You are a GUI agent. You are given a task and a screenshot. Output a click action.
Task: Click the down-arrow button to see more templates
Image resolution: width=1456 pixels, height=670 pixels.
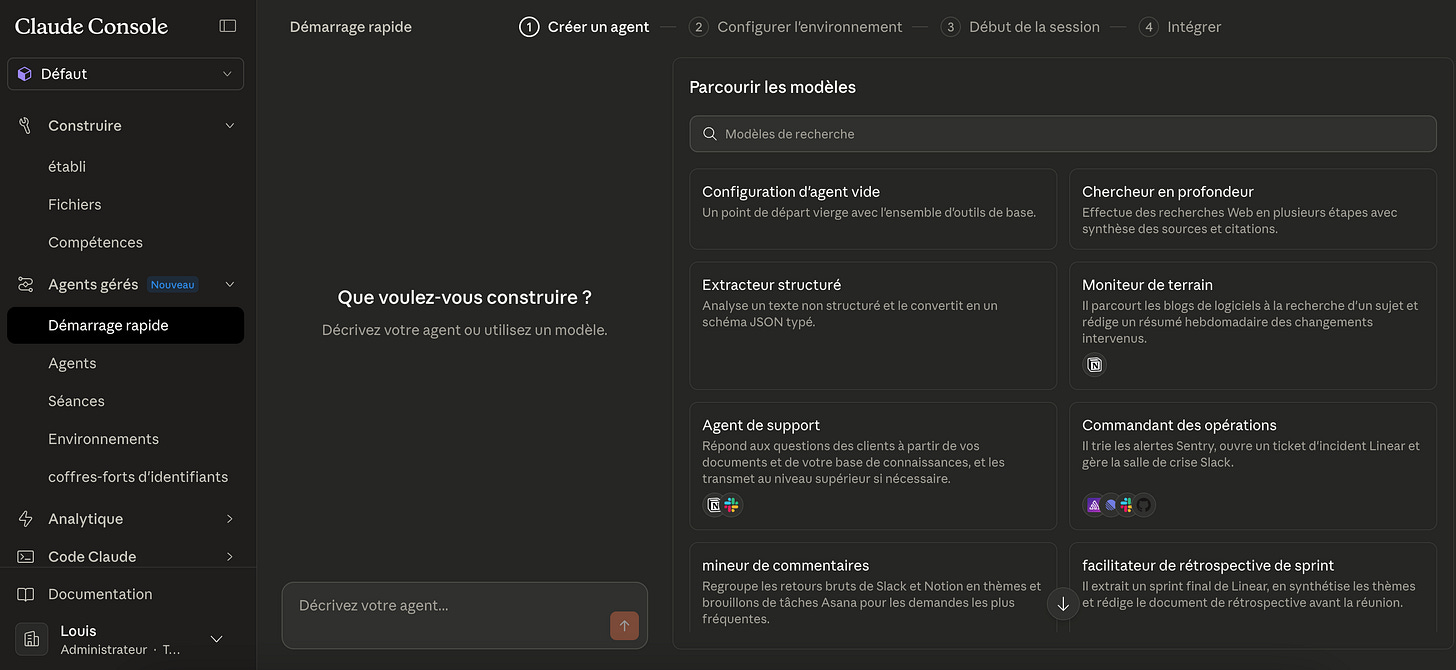pos(1063,604)
